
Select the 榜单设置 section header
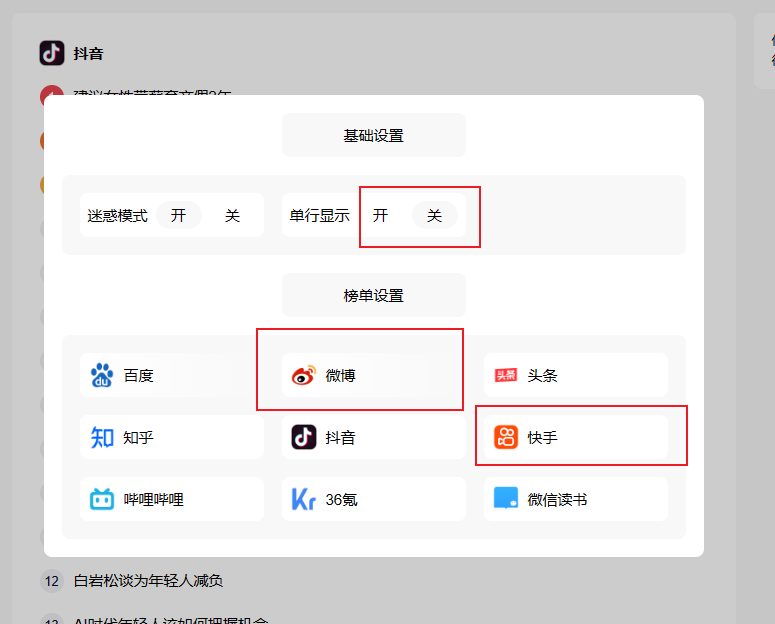coord(373,295)
